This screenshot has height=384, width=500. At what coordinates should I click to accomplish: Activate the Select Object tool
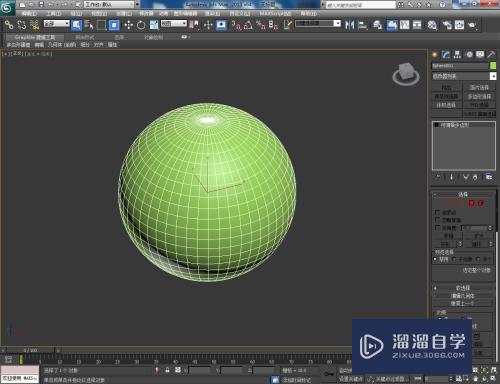tap(76, 25)
